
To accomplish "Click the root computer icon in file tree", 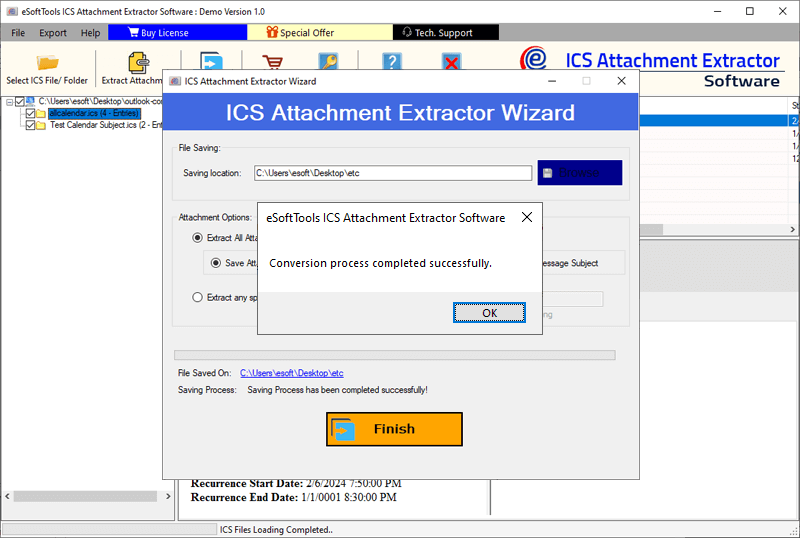I will tap(30, 101).
